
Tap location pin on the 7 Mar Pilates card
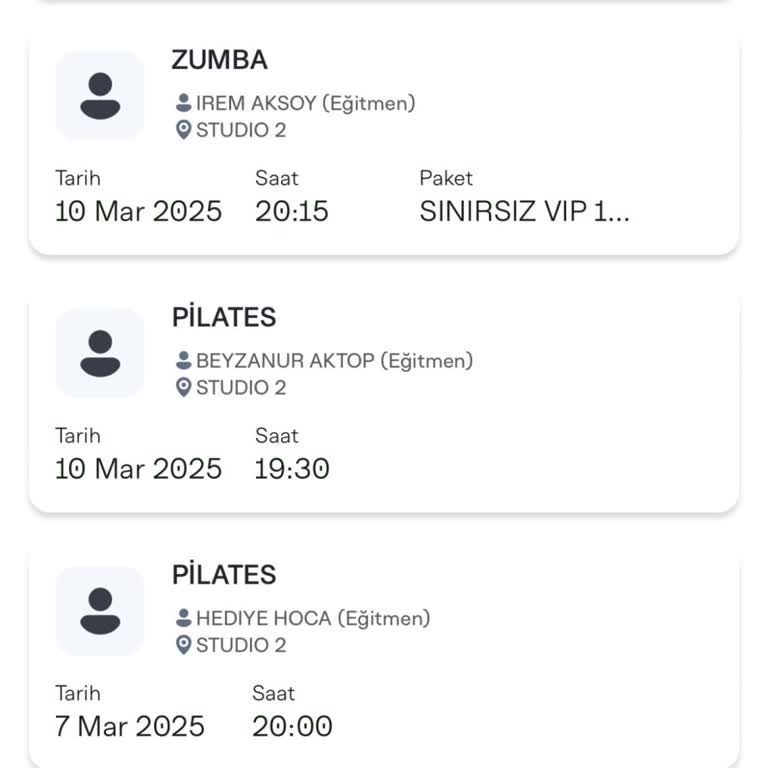pos(183,645)
